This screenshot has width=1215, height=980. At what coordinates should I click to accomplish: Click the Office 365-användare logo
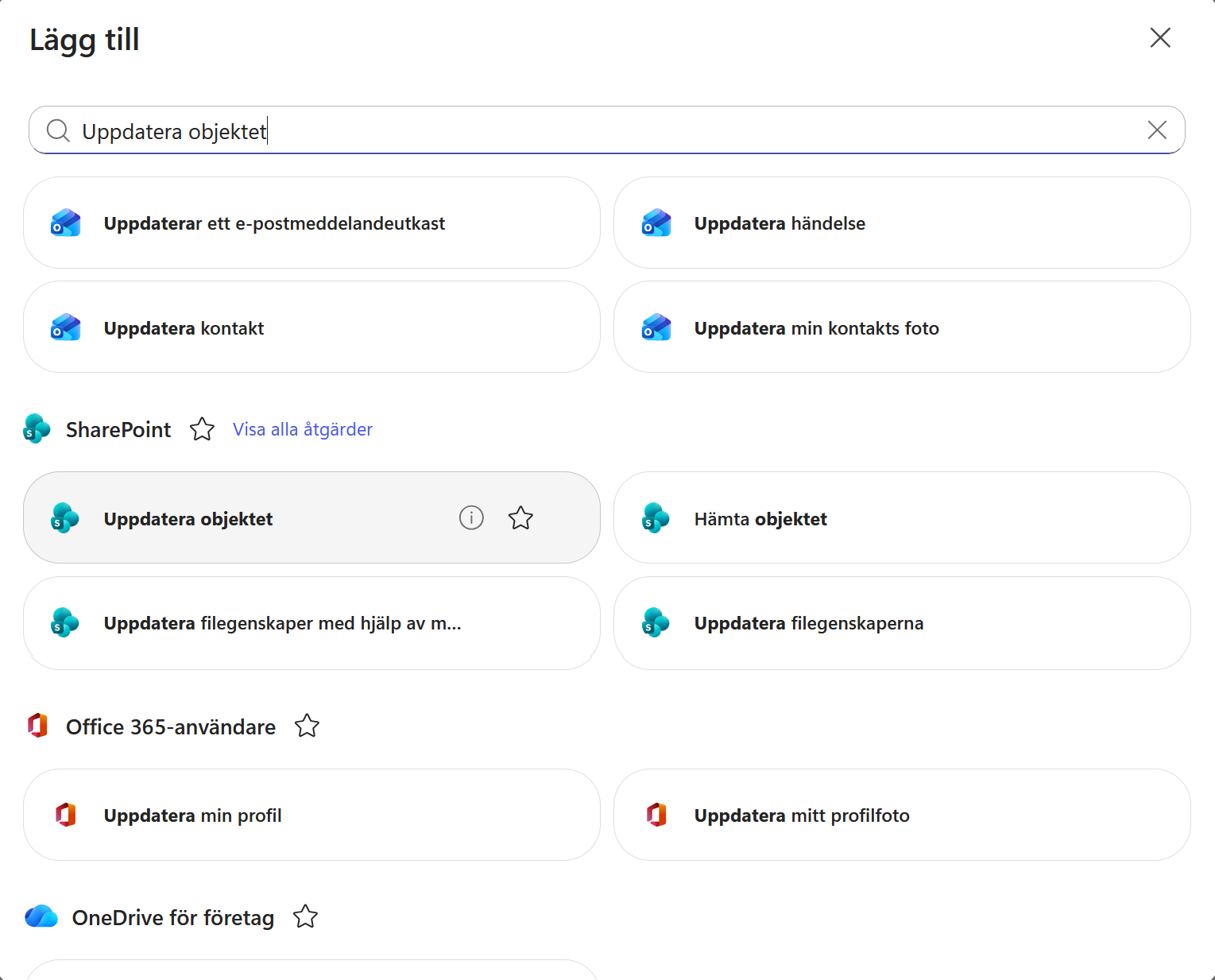coord(37,726)
